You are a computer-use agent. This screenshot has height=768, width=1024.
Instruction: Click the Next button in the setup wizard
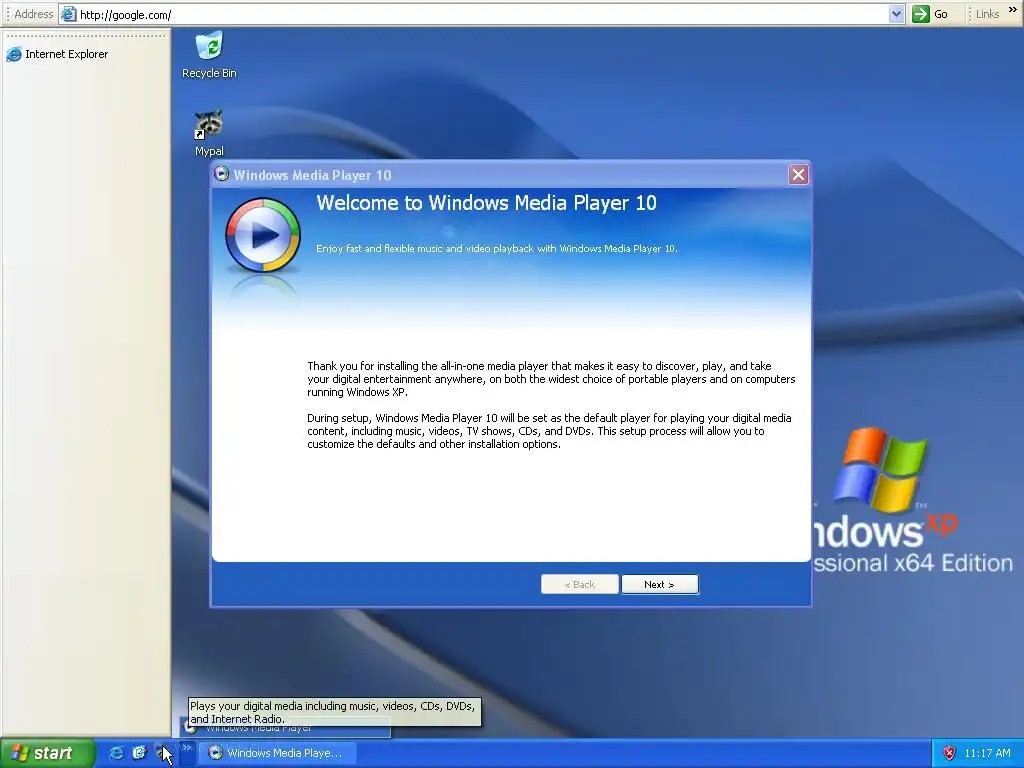[x=660, y=584]
